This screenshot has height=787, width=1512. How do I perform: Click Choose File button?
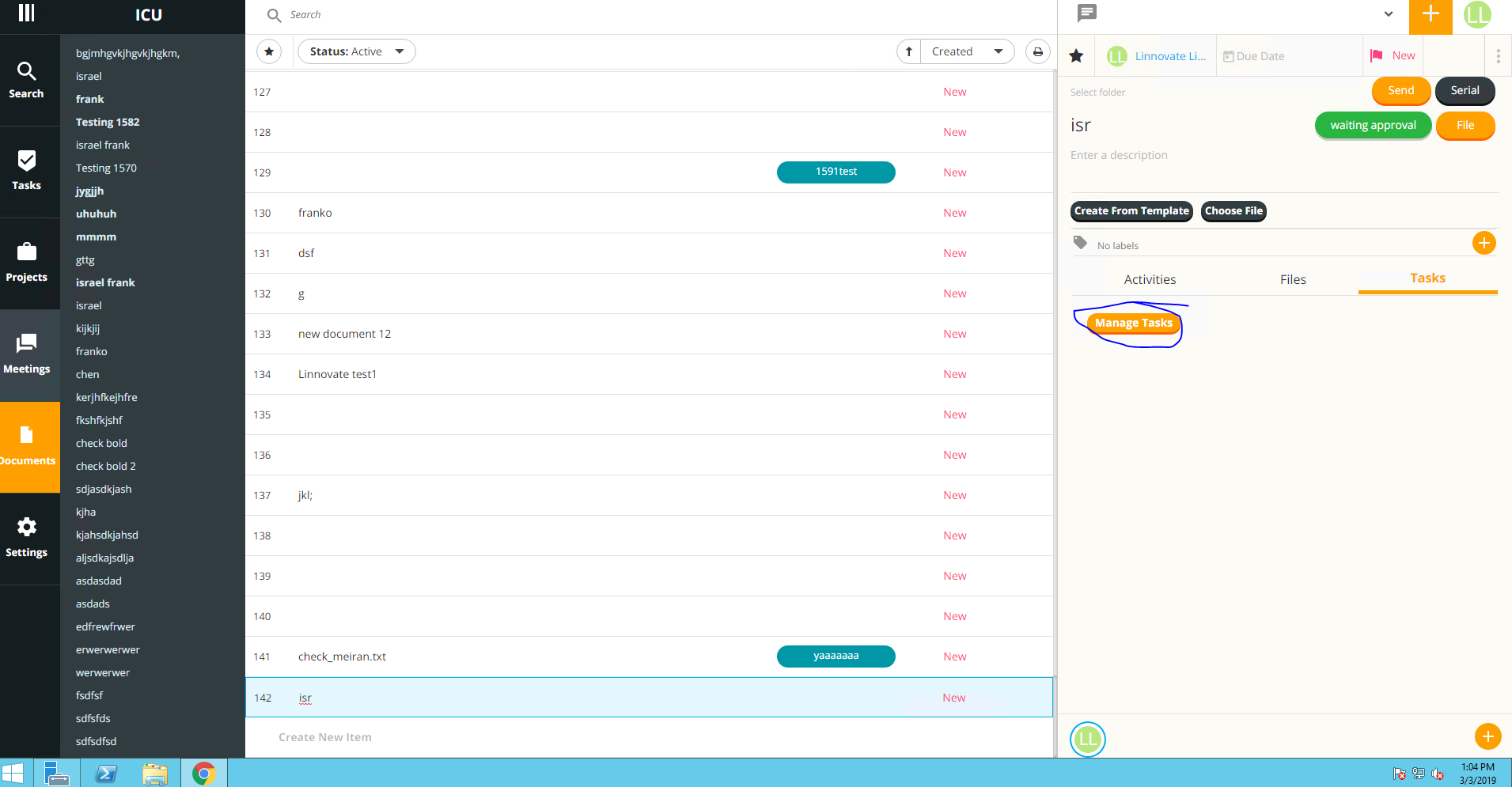1233,211
